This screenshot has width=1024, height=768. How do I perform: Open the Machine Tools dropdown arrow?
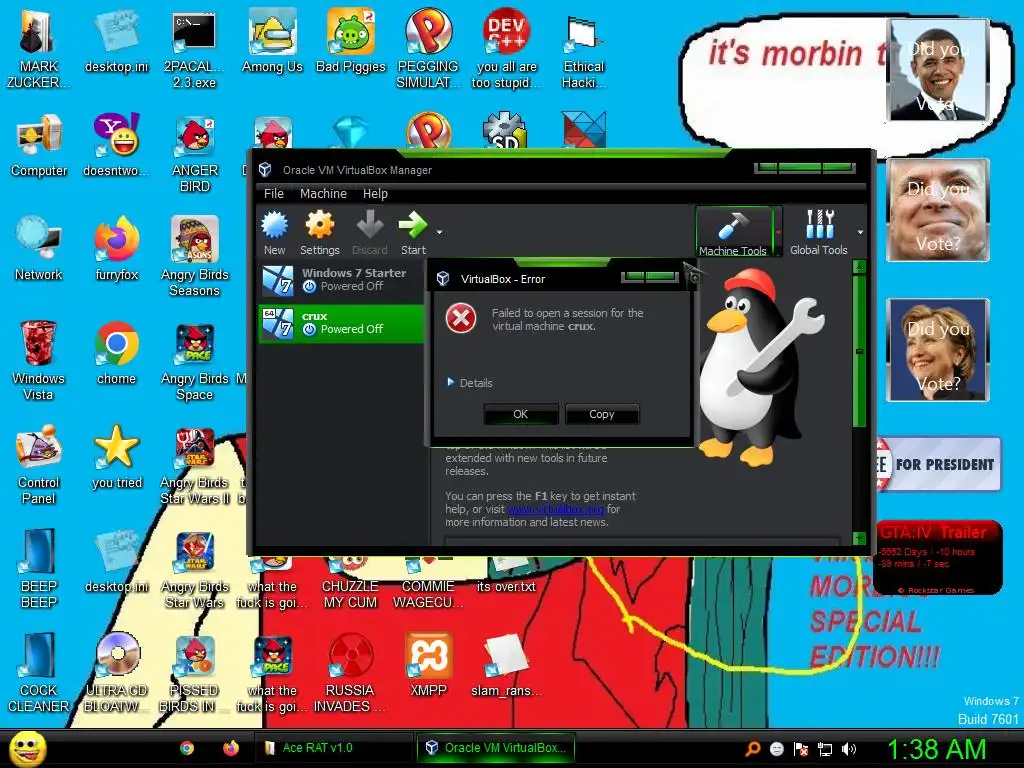[x=777, y=232]
